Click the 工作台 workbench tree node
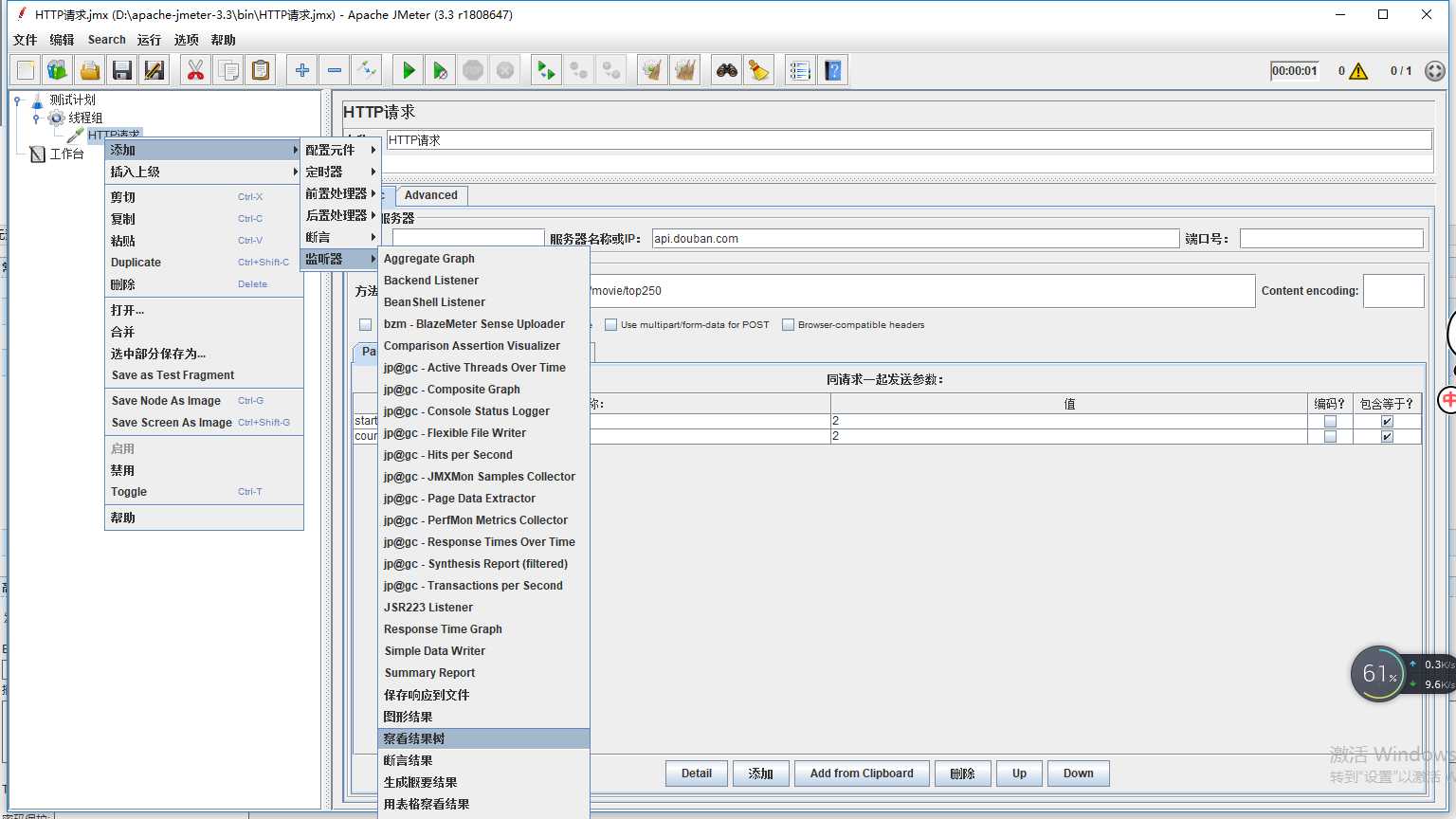Image resolution: width=1456 pixels, height=819 pixels. click(x=66, y=154)
